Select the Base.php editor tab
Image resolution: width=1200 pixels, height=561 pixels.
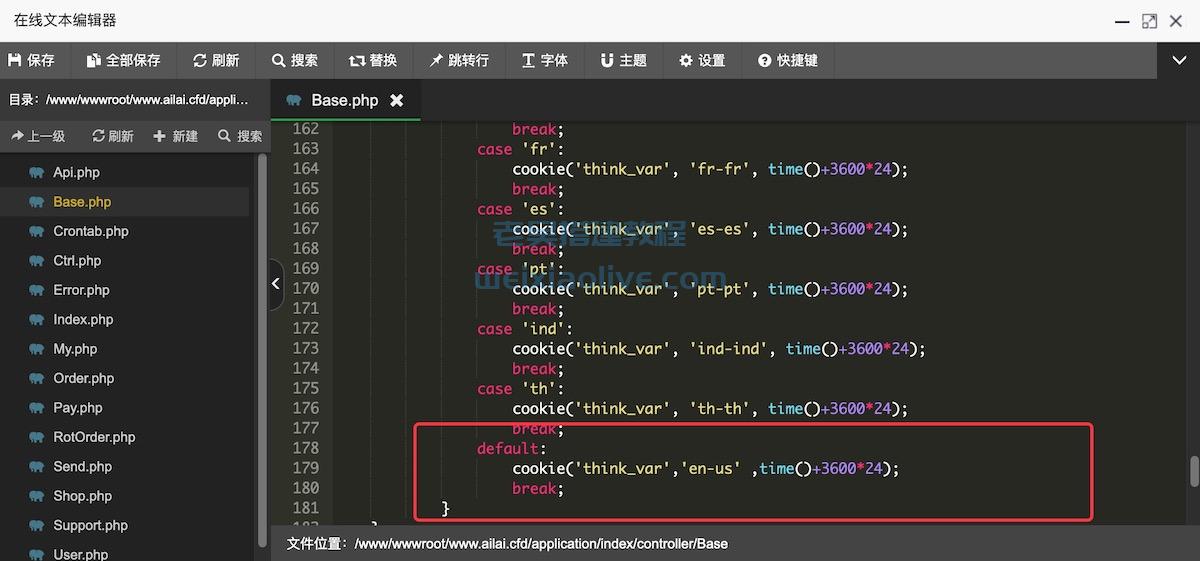coord(343,100)
